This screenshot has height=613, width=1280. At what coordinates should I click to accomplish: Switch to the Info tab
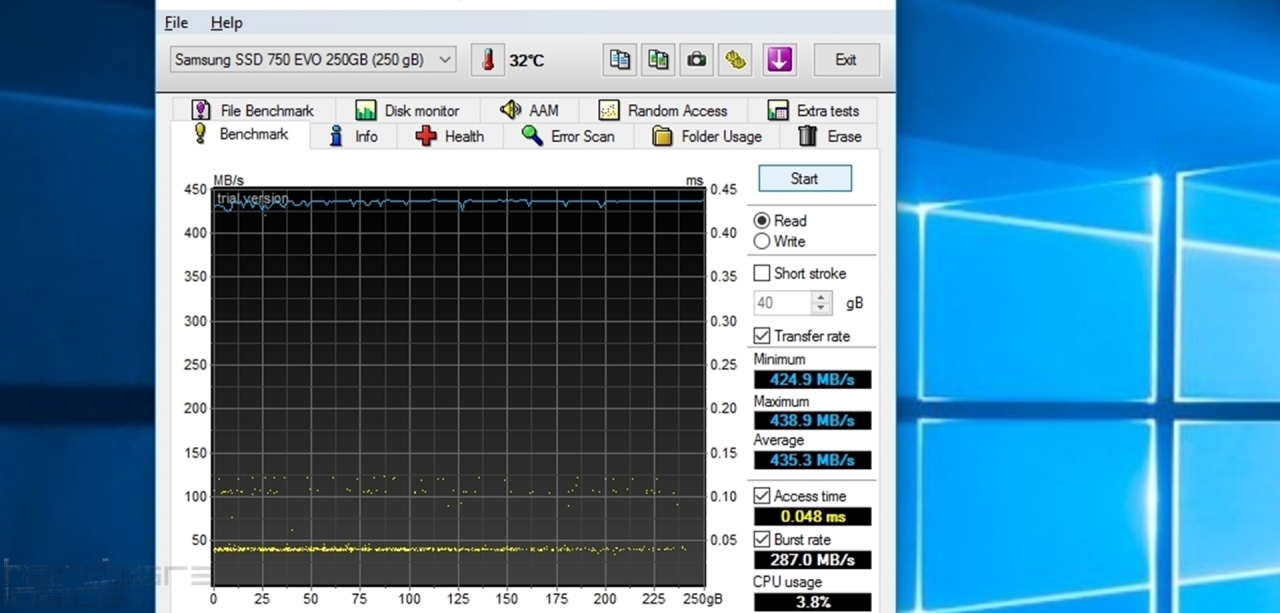pyautogui.click(x=354, y=136)
